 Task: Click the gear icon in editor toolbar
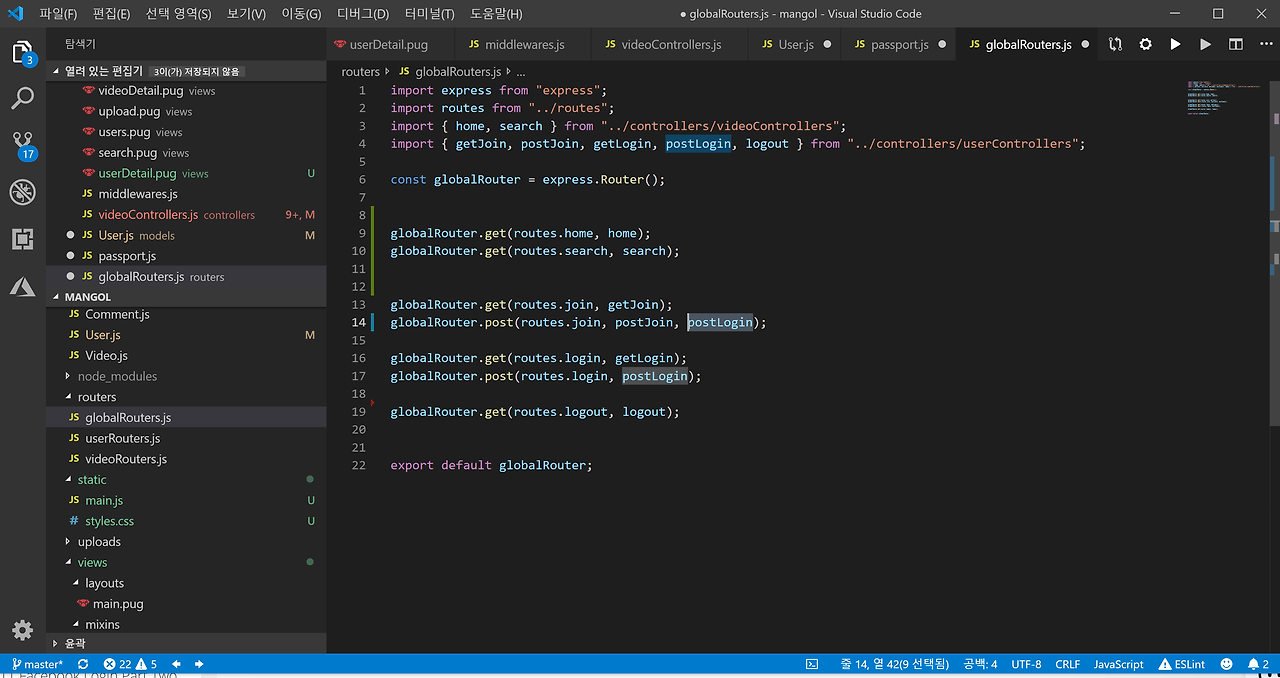[x=1146, y=44]
